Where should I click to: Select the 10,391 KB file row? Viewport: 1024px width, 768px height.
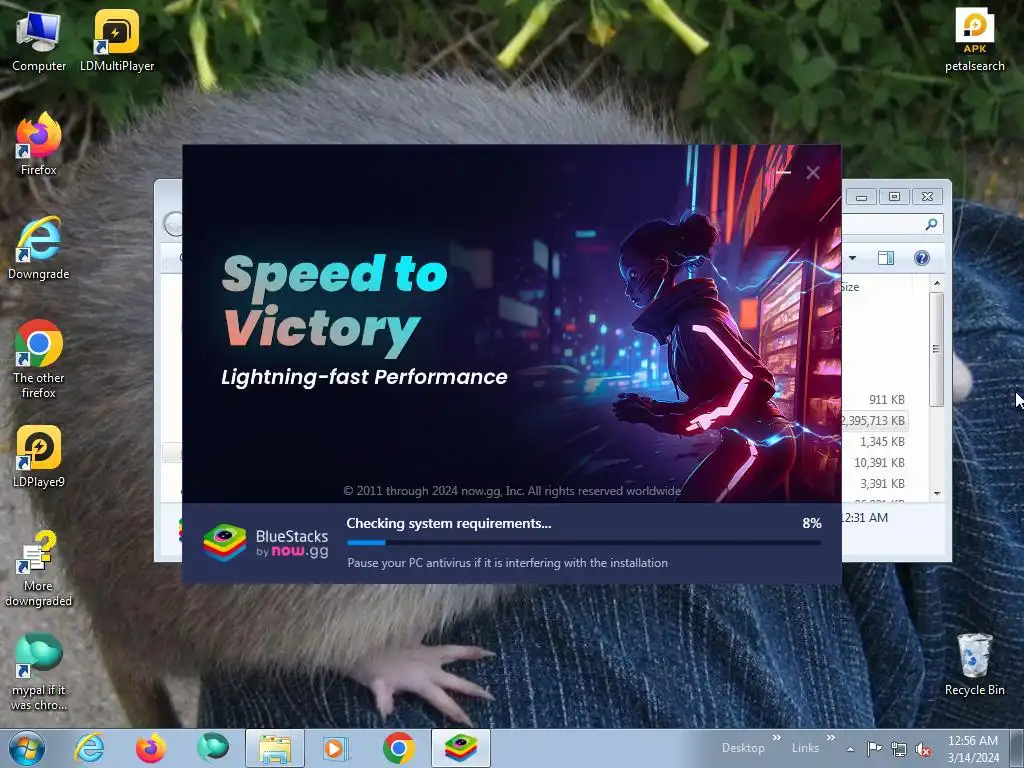pyautogui.click(x=874, y=462)
